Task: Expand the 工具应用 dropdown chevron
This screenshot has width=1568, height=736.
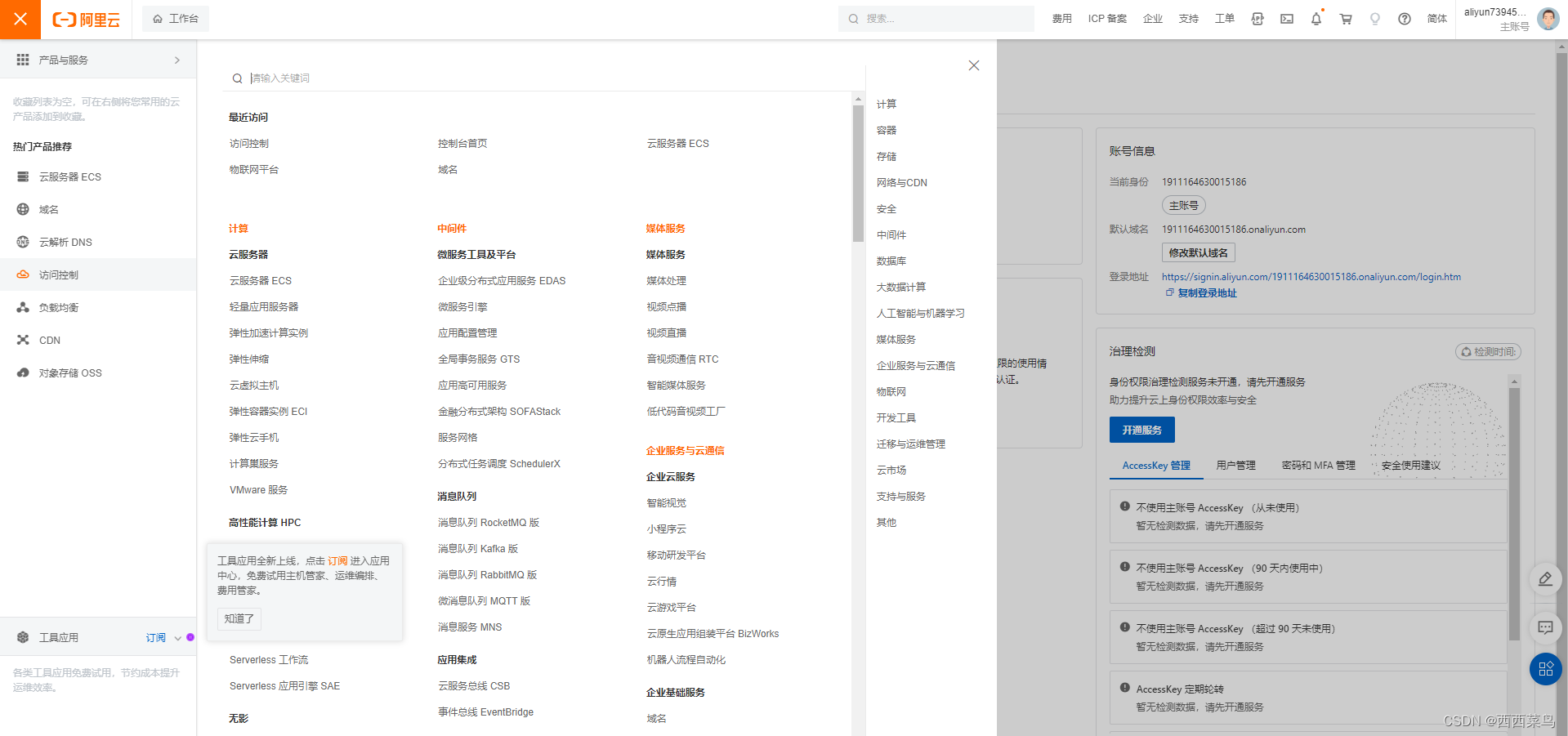Action: pyautogui.click(x=177, y=638)
